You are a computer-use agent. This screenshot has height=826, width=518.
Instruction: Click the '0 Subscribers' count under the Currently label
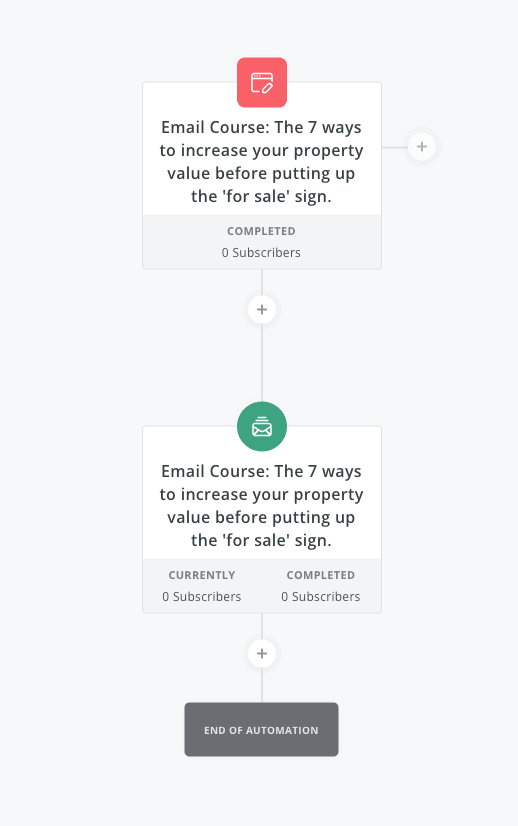[x=202, y=597]
